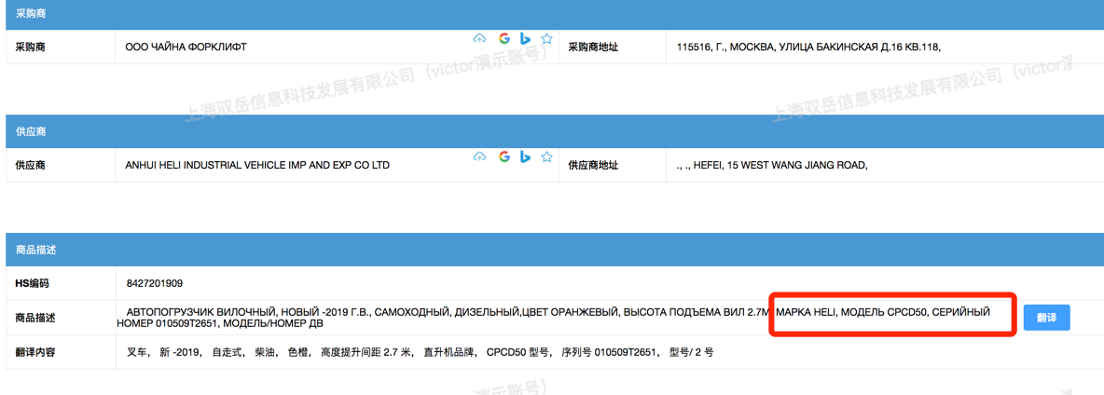Click the 采购商 section header bar
The height and width of the screenshot is (395, 1104).
(552, 14)
